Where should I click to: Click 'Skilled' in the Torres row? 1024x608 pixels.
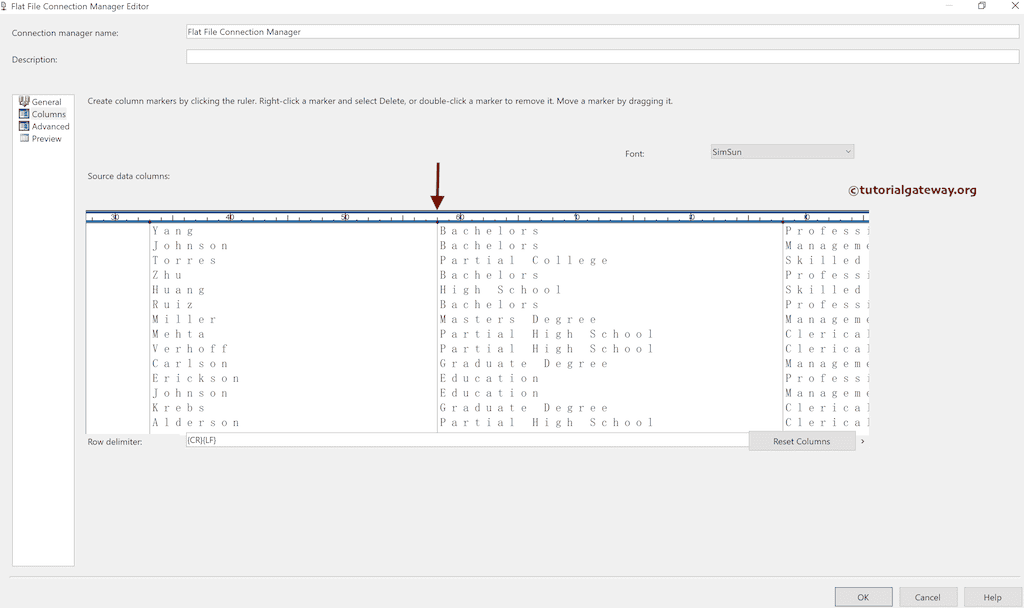click(x=824, y=260)
